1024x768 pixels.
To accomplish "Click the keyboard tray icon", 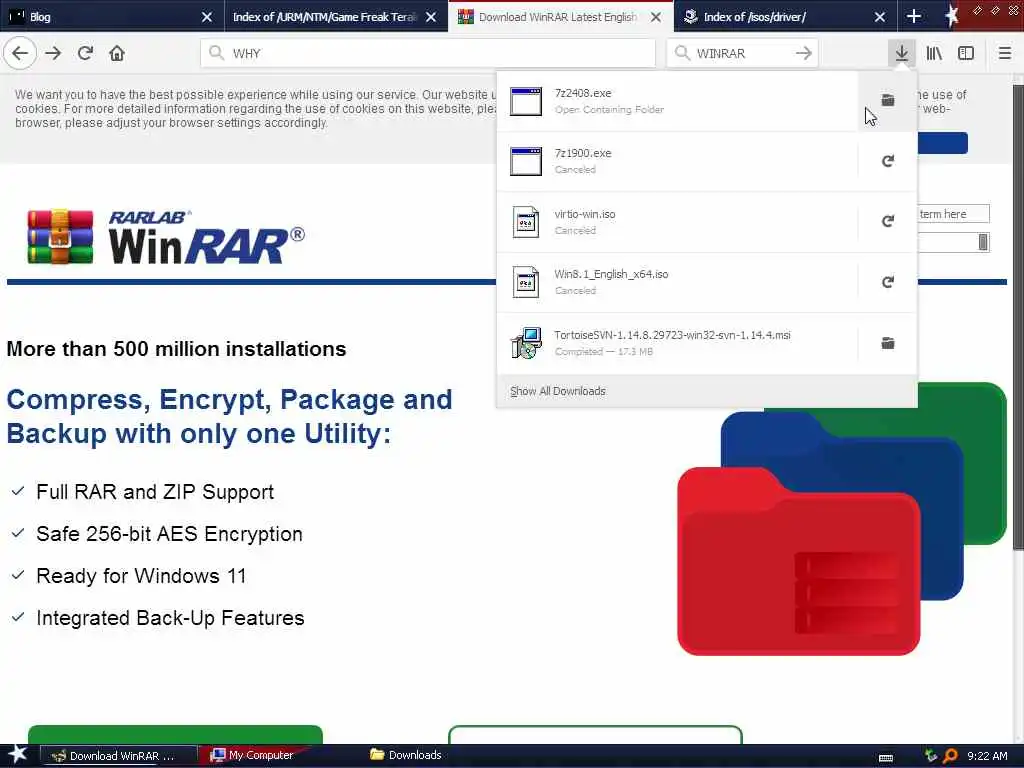I will pyautogui.click(x=886, y=758).
